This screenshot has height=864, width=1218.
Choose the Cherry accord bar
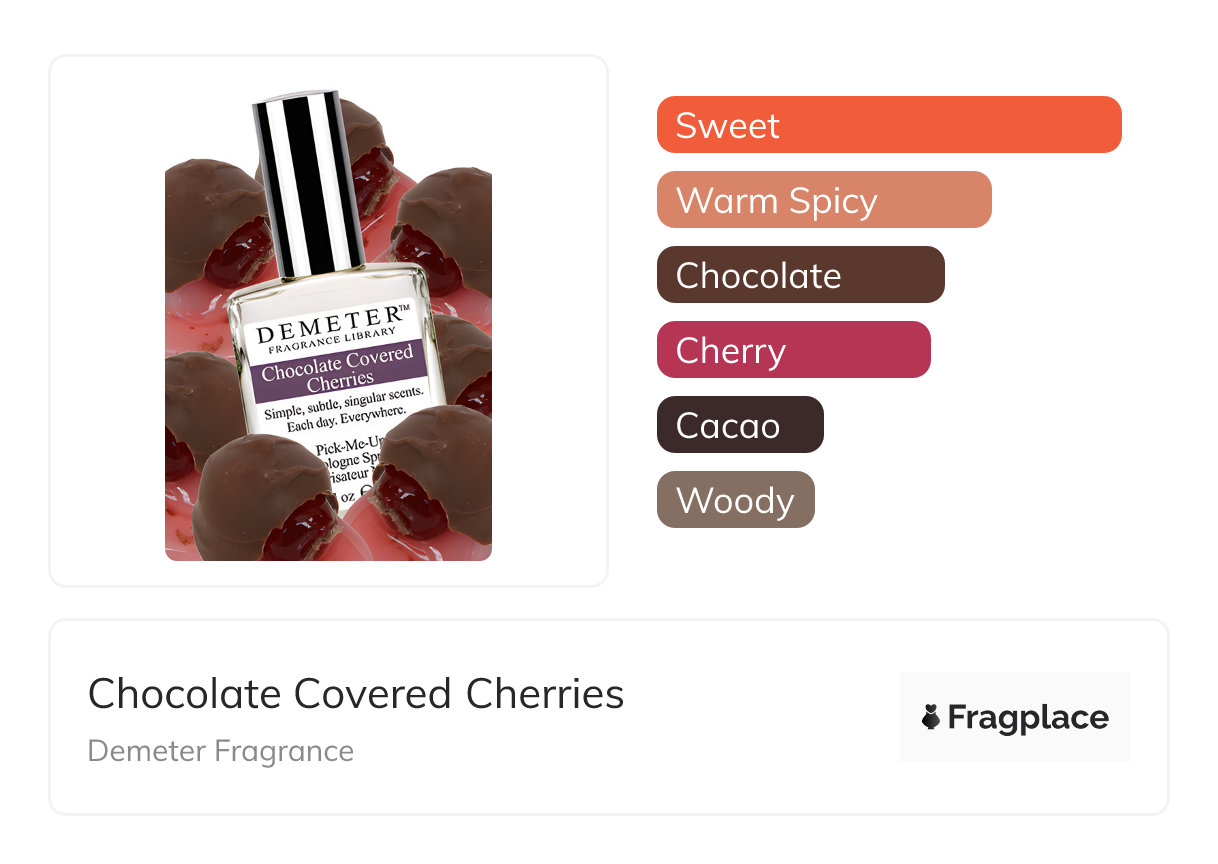pyautogui.click(x=794, y=350)
